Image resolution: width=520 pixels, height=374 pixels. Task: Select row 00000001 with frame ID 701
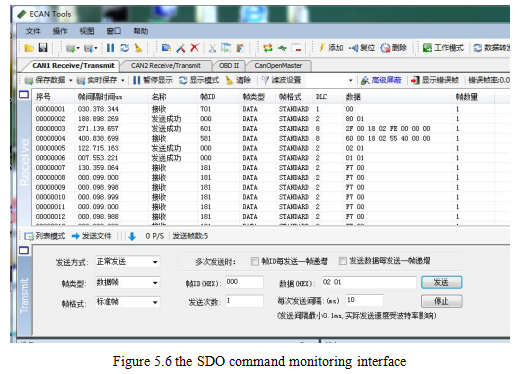[x=263, y=109]
